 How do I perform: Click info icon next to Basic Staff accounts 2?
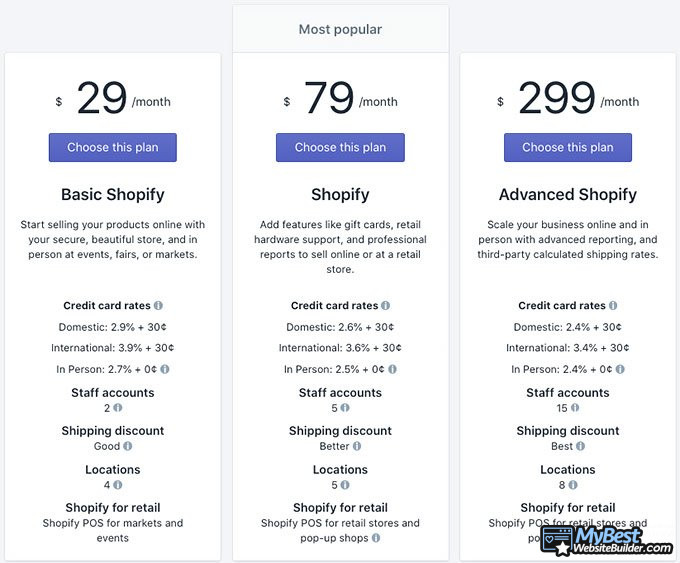point(118,408)
